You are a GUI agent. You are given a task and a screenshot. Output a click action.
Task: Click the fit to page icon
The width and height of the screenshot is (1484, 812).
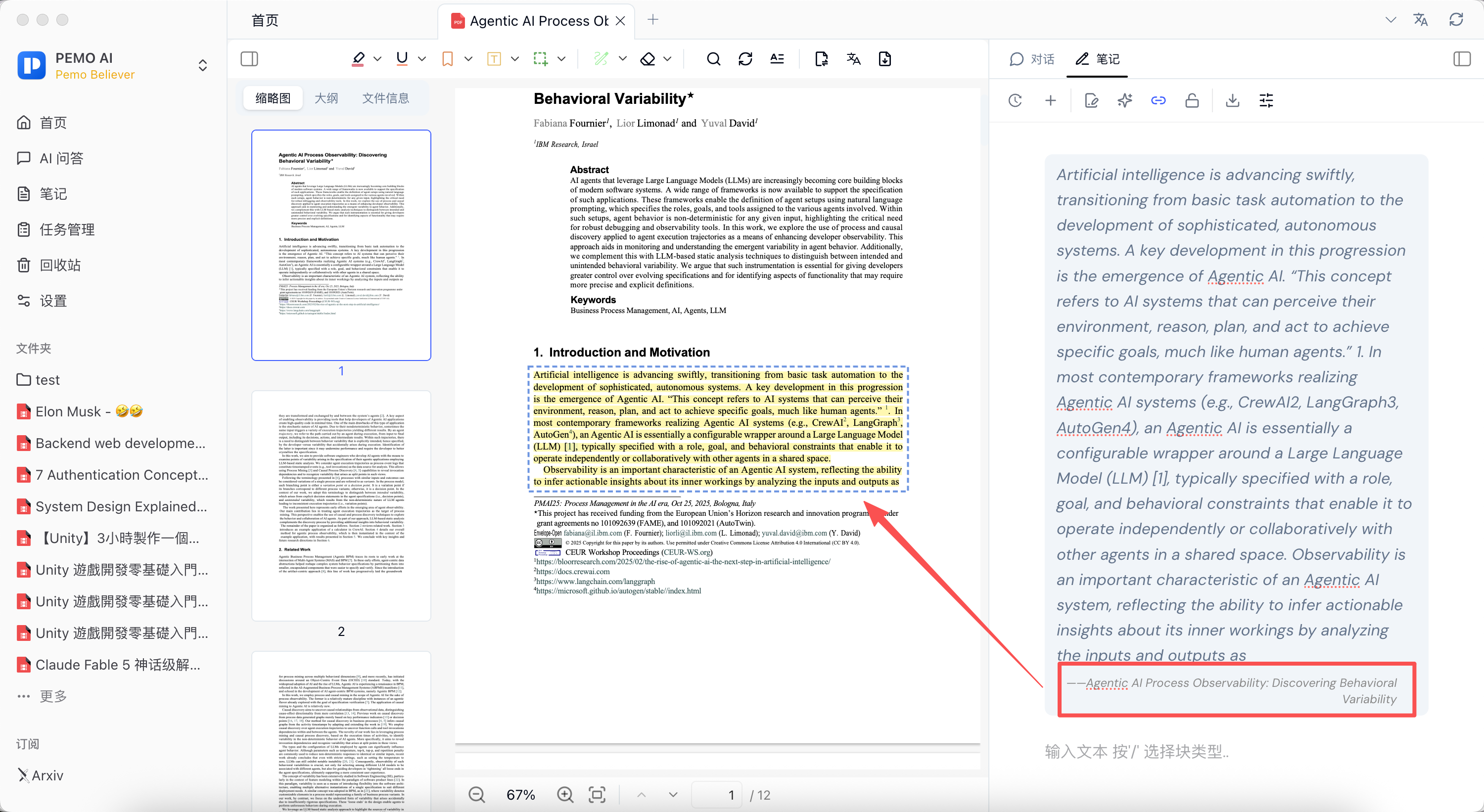pyautogui.click(x=597, y=795)
